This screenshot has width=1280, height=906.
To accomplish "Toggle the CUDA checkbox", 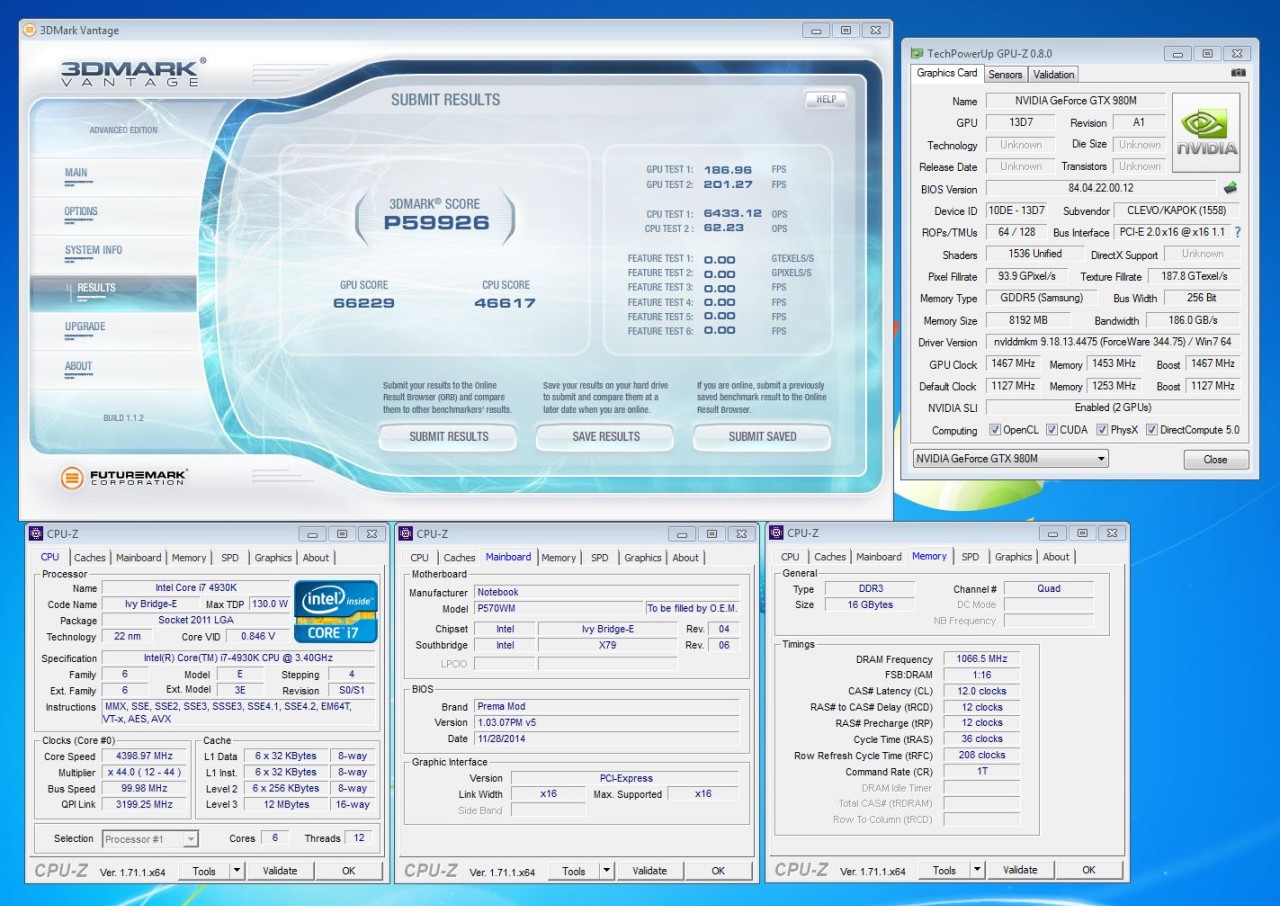I will pos(1052,430).
